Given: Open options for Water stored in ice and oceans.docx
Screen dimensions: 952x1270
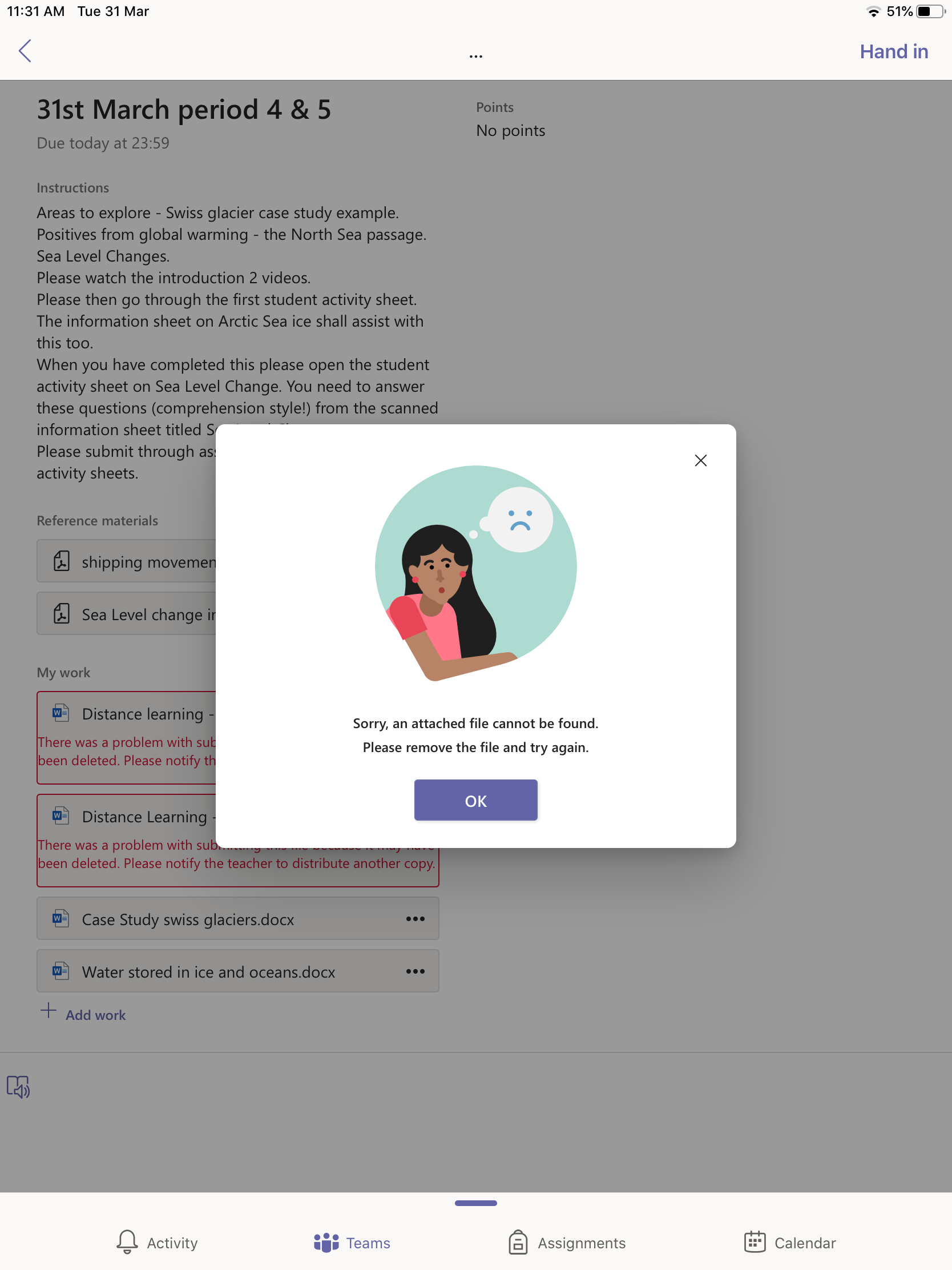Looking at the screenshot, I should [x=416, y=971].
